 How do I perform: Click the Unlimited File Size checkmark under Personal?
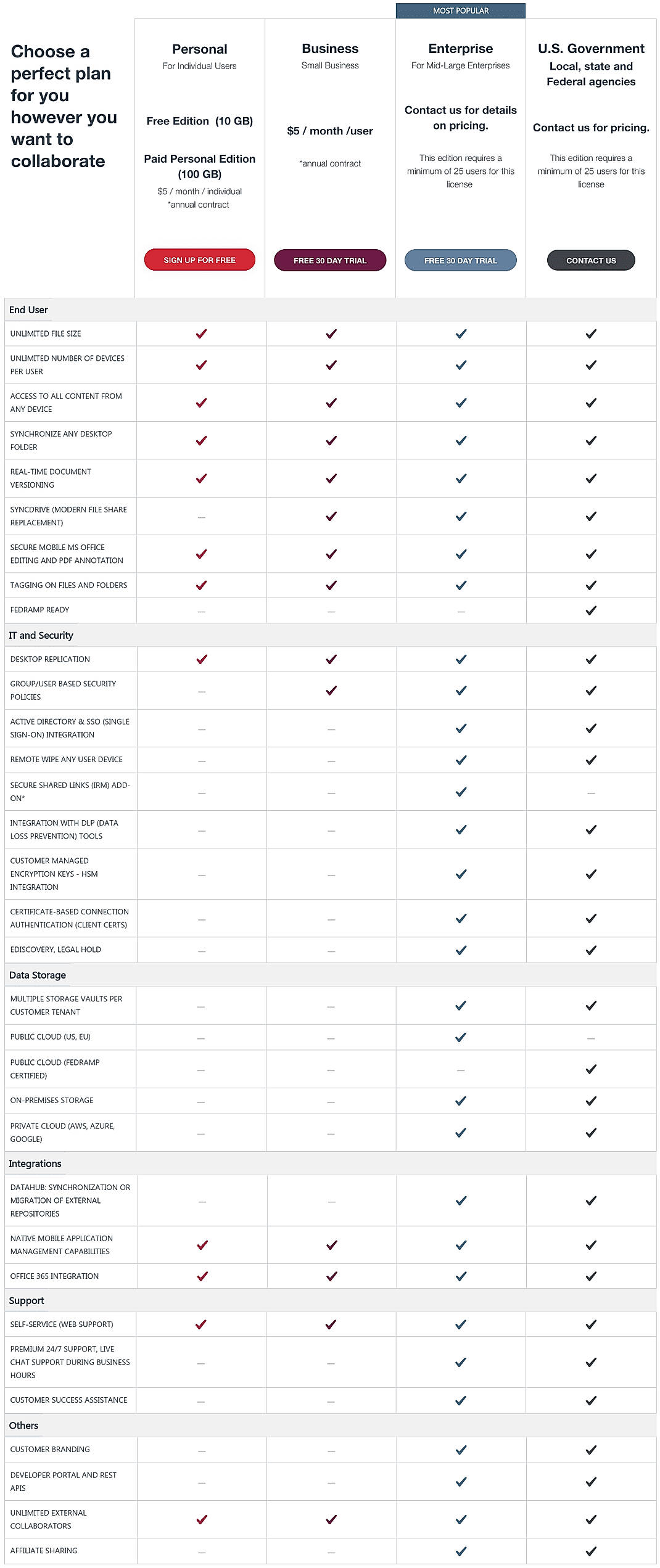tap(200, 334)
